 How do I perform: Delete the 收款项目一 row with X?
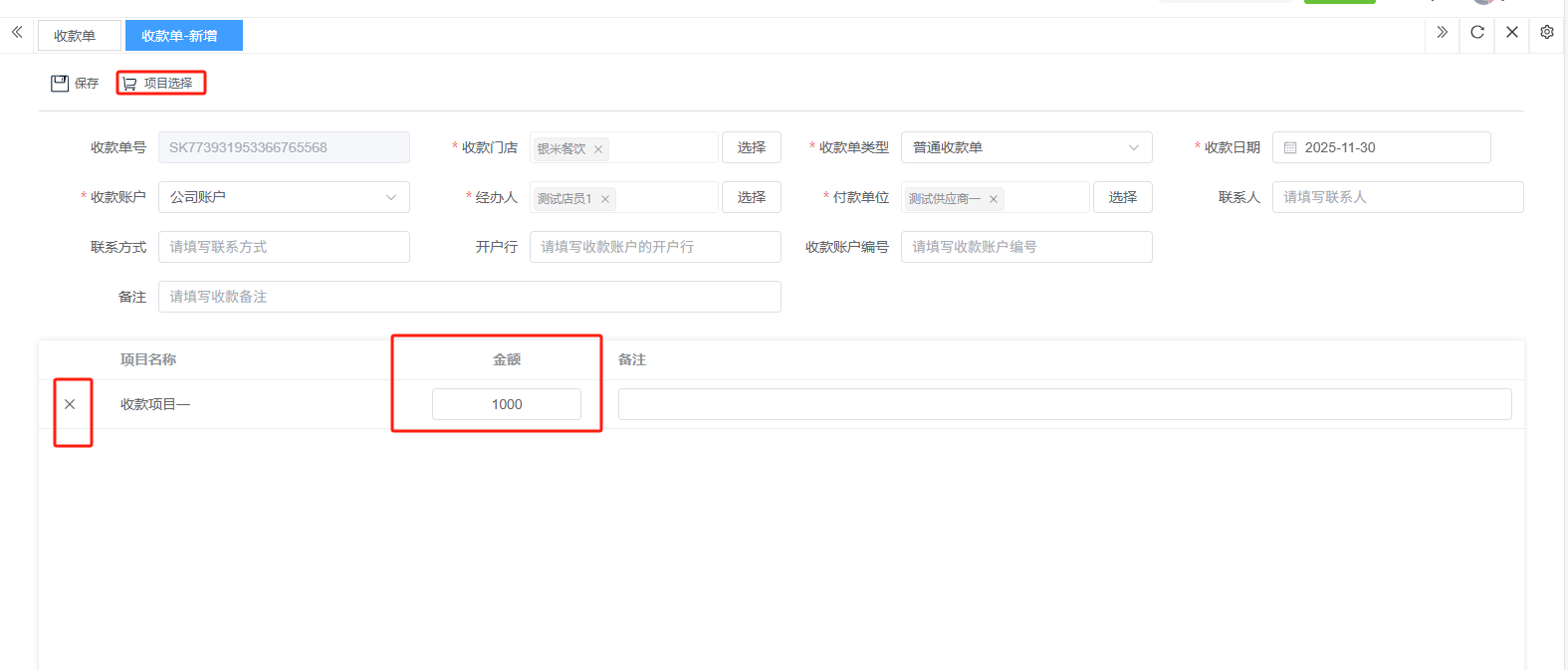tap(70, 404)
